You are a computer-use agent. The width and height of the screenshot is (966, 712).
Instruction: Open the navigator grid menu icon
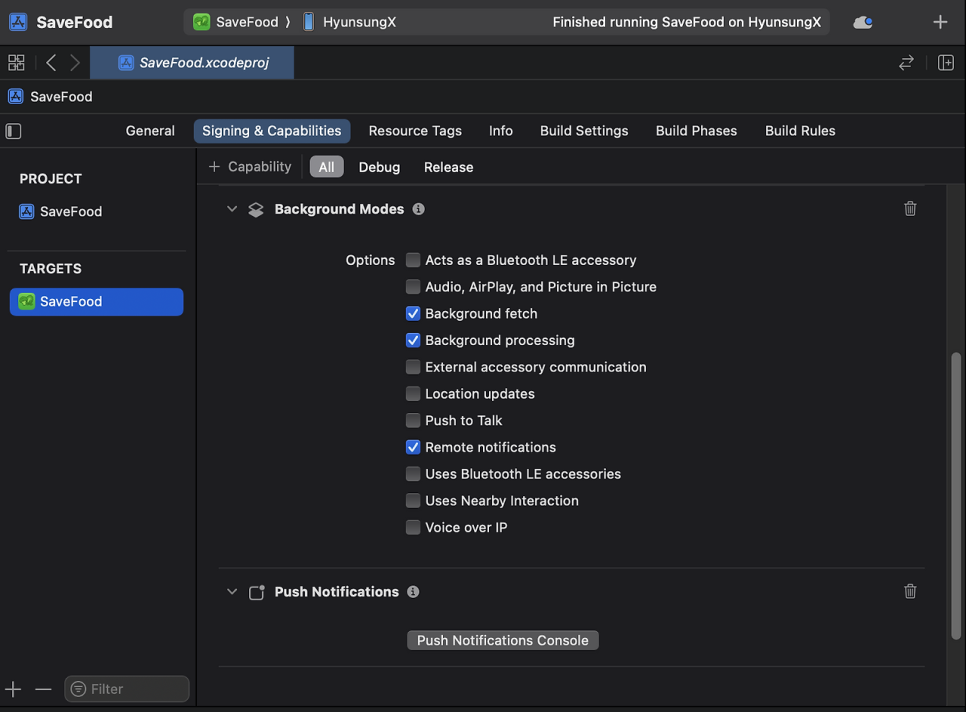tap(16, 63)
